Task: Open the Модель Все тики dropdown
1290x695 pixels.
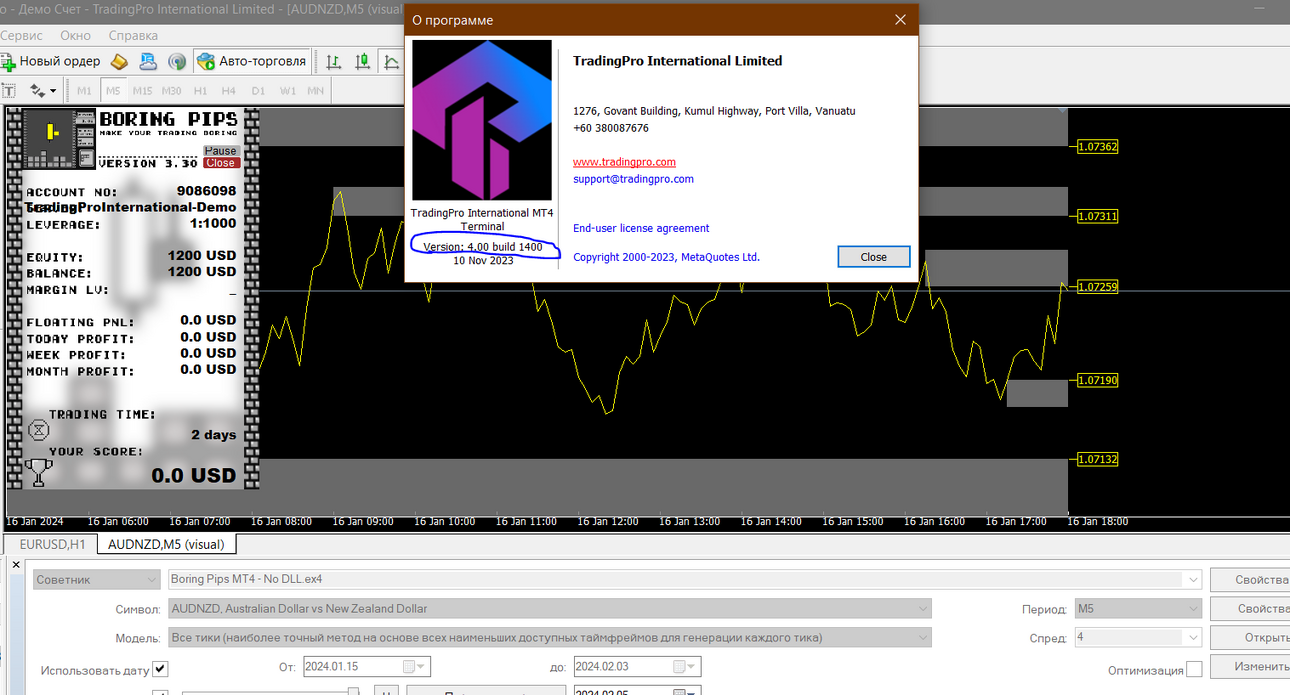Action: [550, 637]
